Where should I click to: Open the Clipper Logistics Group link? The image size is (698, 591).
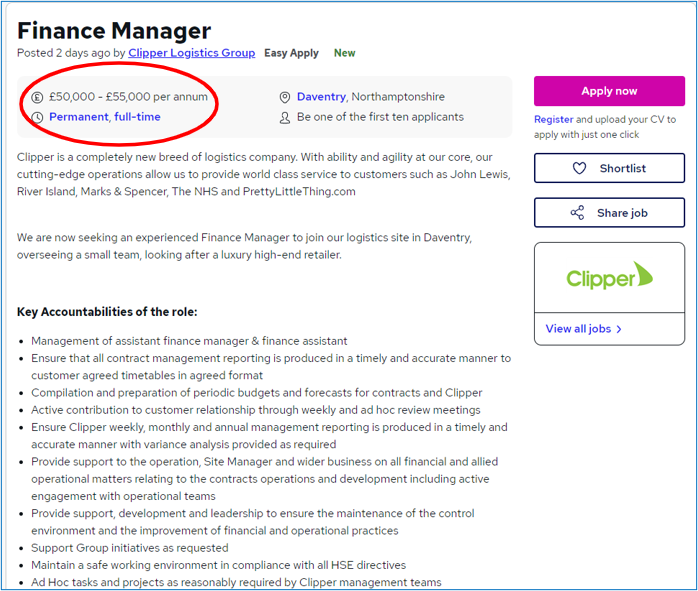tap(192, 53)
